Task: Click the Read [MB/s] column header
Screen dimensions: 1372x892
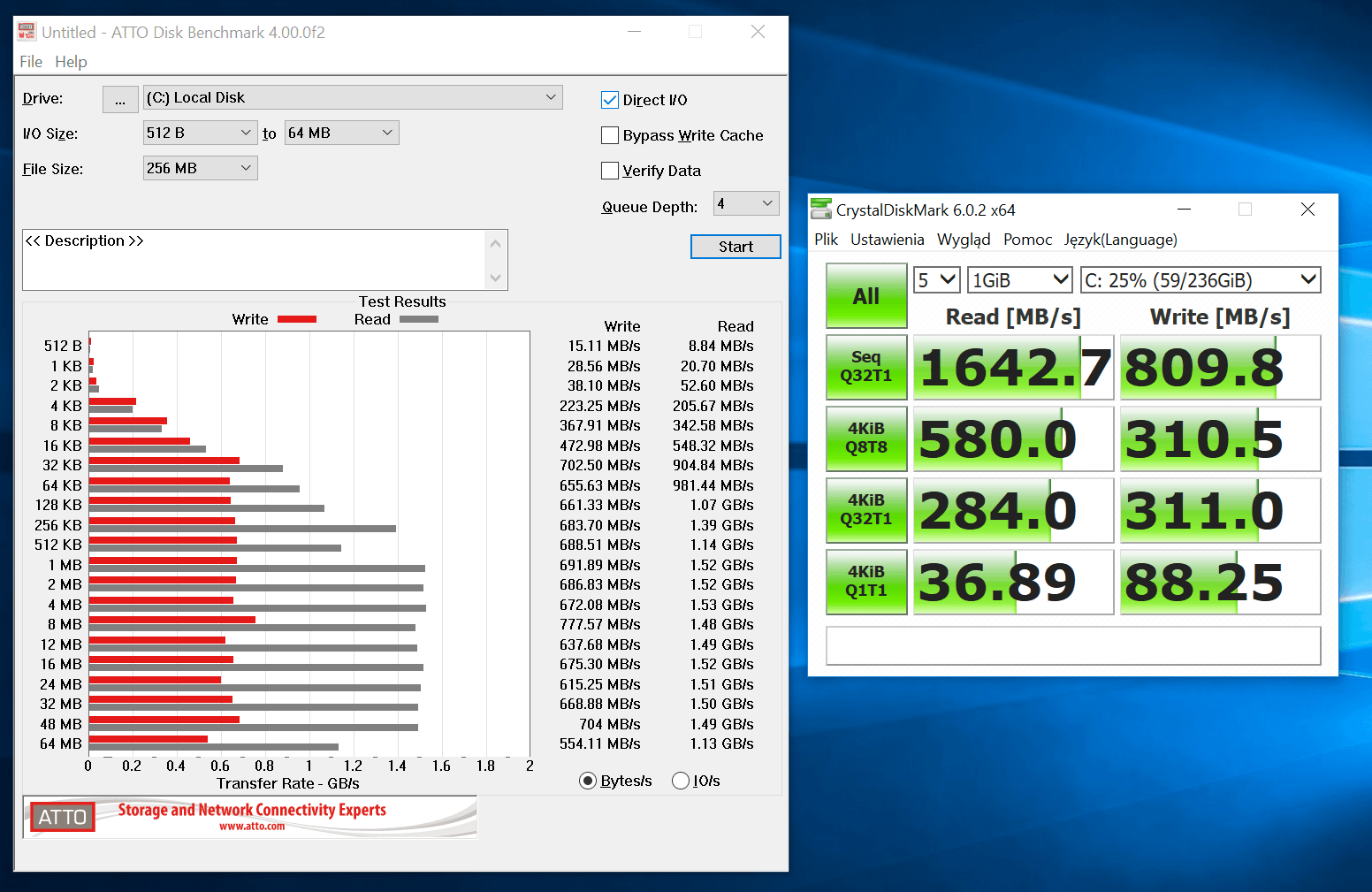Action: 1013,316
